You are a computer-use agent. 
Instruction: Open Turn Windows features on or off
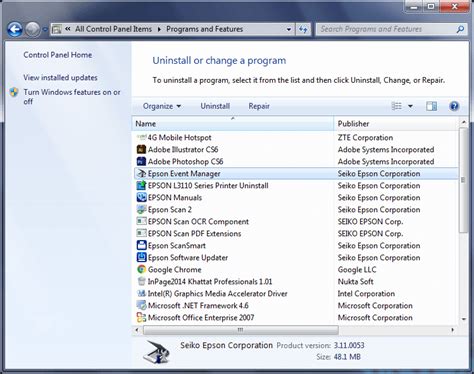72,97
